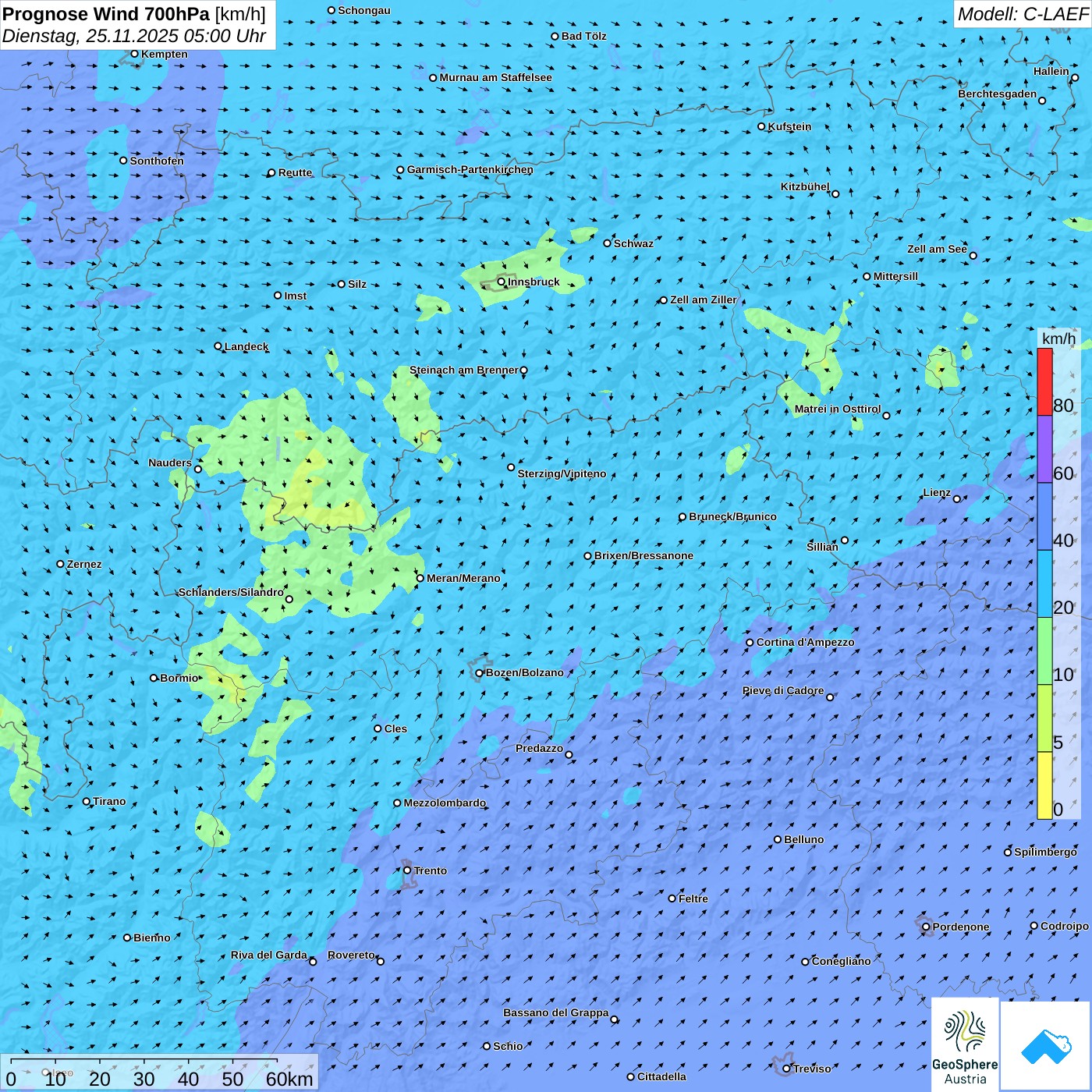The image size is (1092, 1092).
Task: Click the 'Modell: C-LAEF' label
Action: tap(1023, 14)
